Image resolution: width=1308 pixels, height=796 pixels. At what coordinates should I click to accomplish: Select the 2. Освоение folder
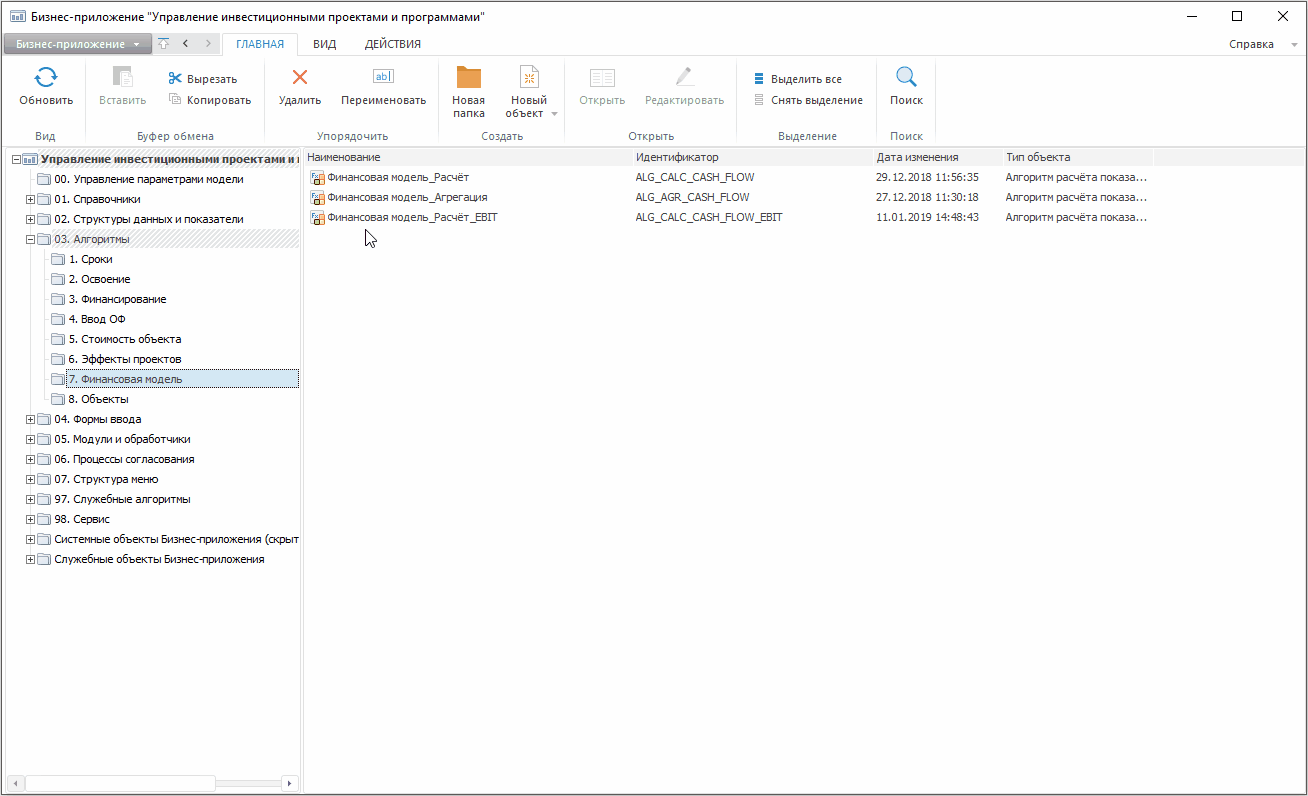(99, 279)
